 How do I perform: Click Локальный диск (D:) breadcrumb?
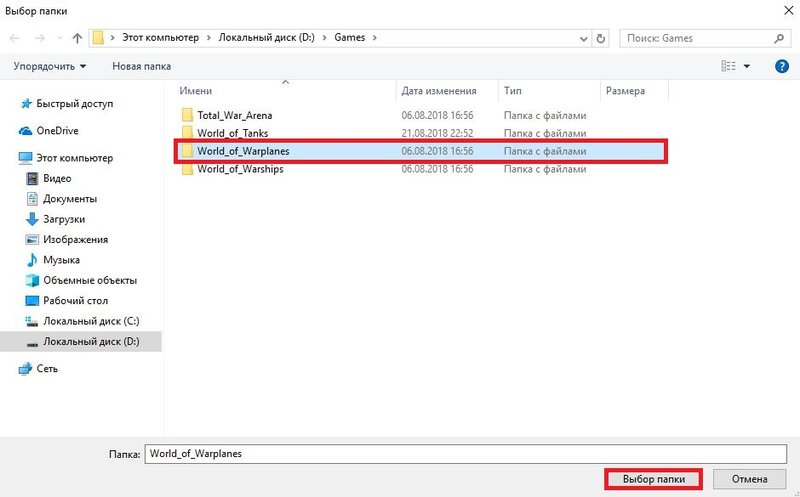[266, 38]
